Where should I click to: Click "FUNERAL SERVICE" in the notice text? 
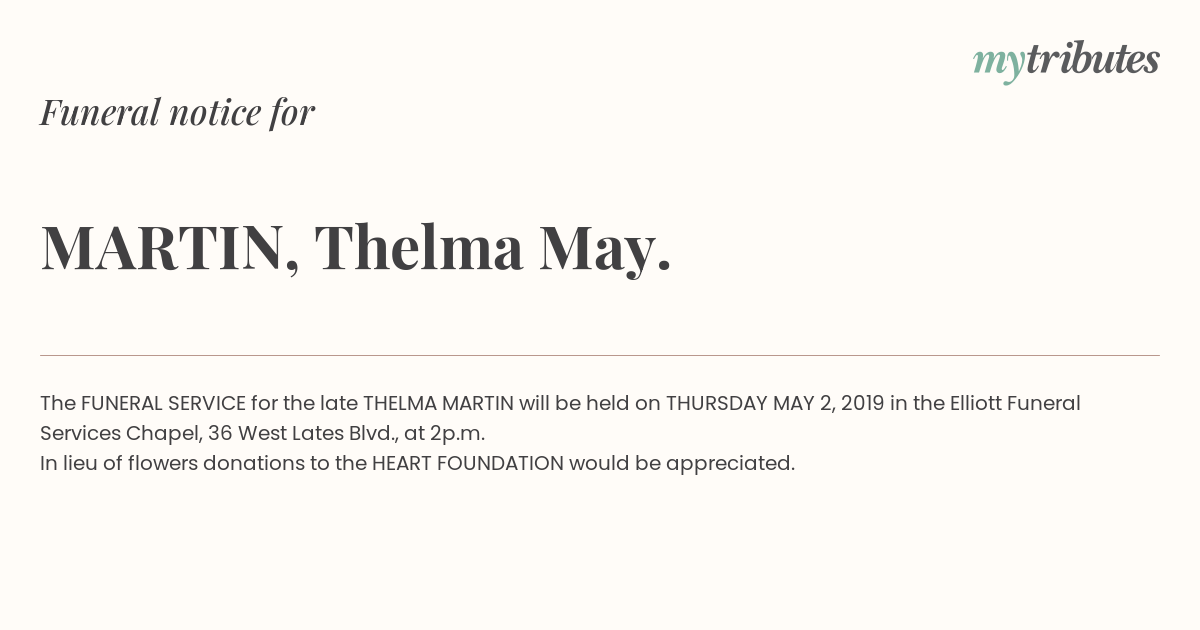(x=163, y=403)
